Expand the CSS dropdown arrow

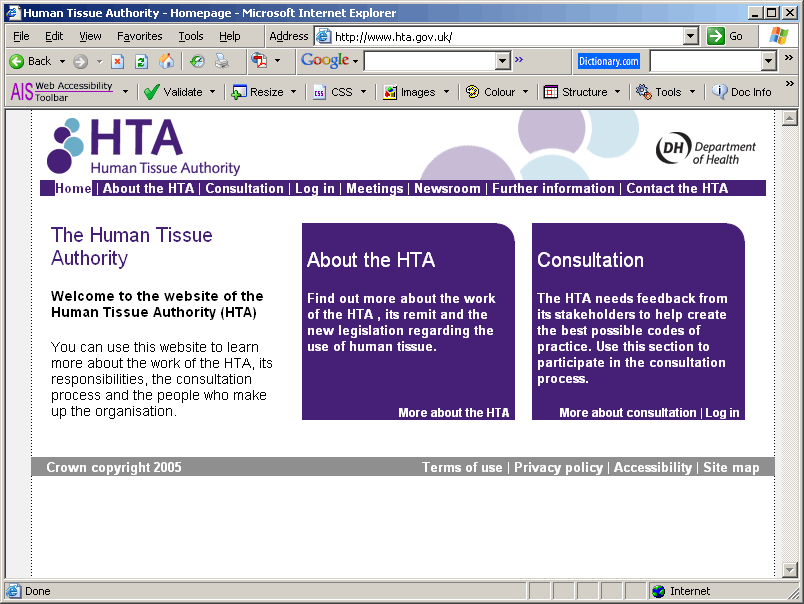click(x=363, y=92)
